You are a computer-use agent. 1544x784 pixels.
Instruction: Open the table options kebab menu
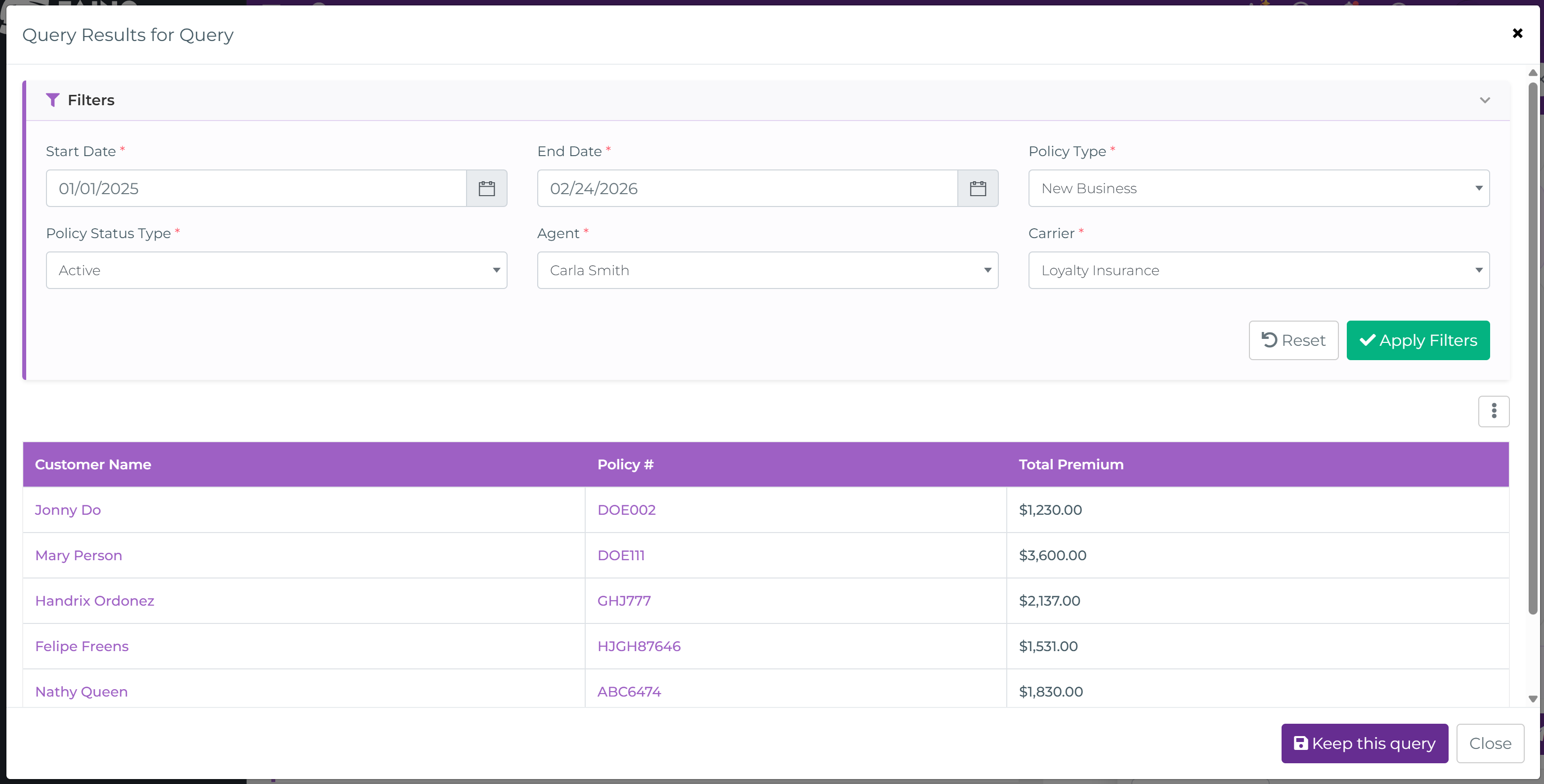coord(1494,412)
